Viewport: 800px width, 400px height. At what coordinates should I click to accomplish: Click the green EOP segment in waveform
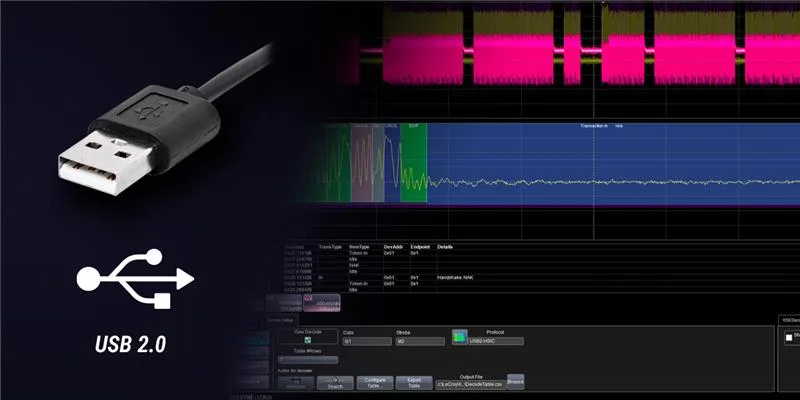414,165
